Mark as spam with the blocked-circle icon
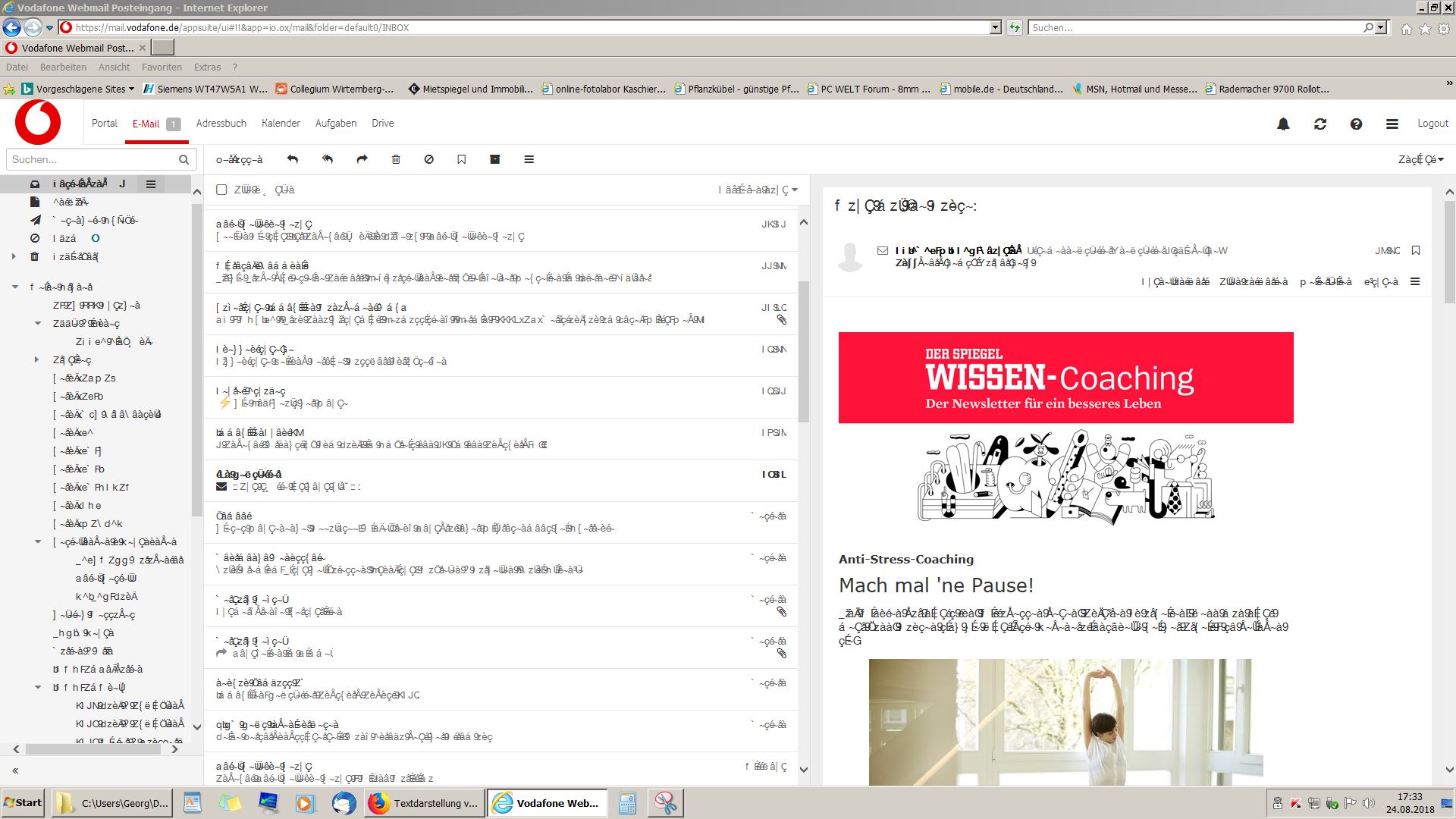1456x819 pixels. click(x=429, y=159)
